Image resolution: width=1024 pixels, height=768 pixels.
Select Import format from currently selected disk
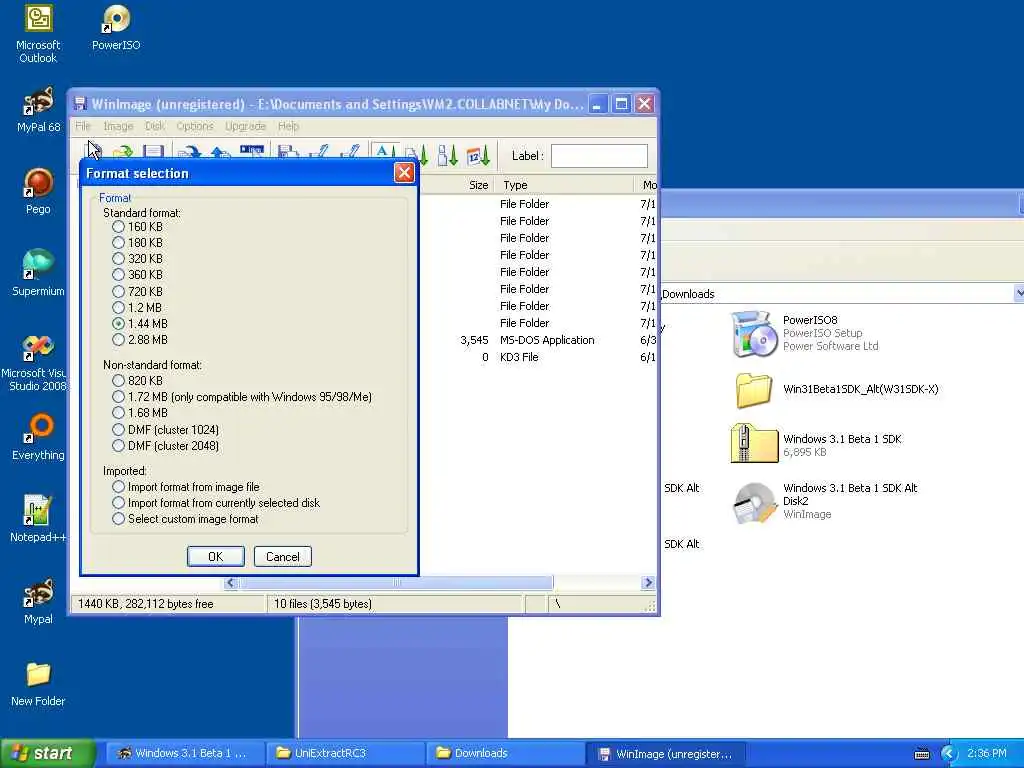[118, 503]
